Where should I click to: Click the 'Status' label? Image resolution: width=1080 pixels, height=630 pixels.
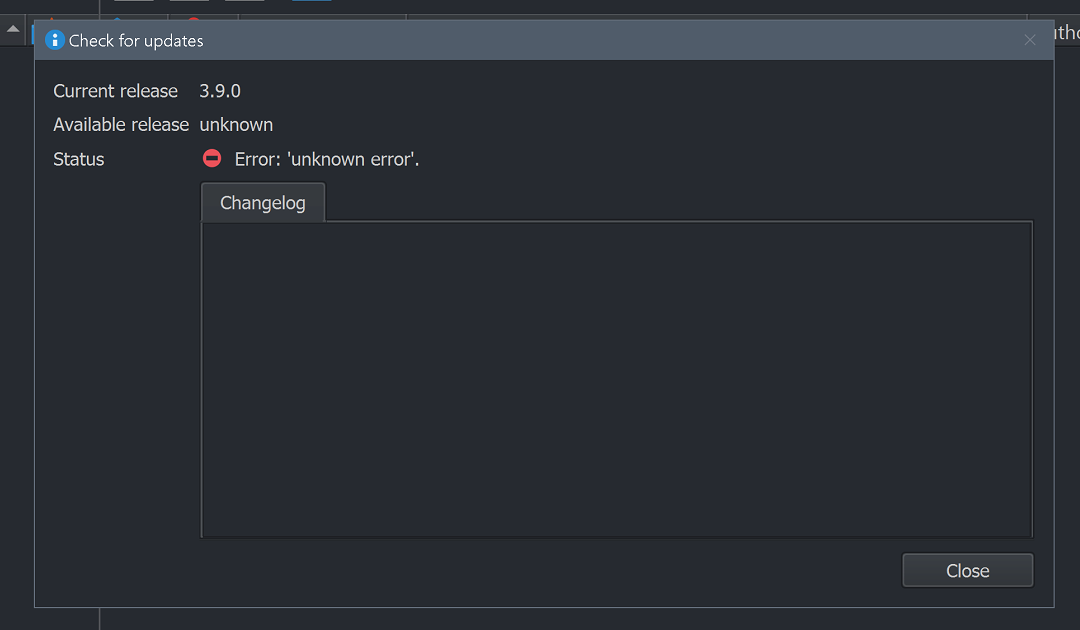(x=79, y=159)
